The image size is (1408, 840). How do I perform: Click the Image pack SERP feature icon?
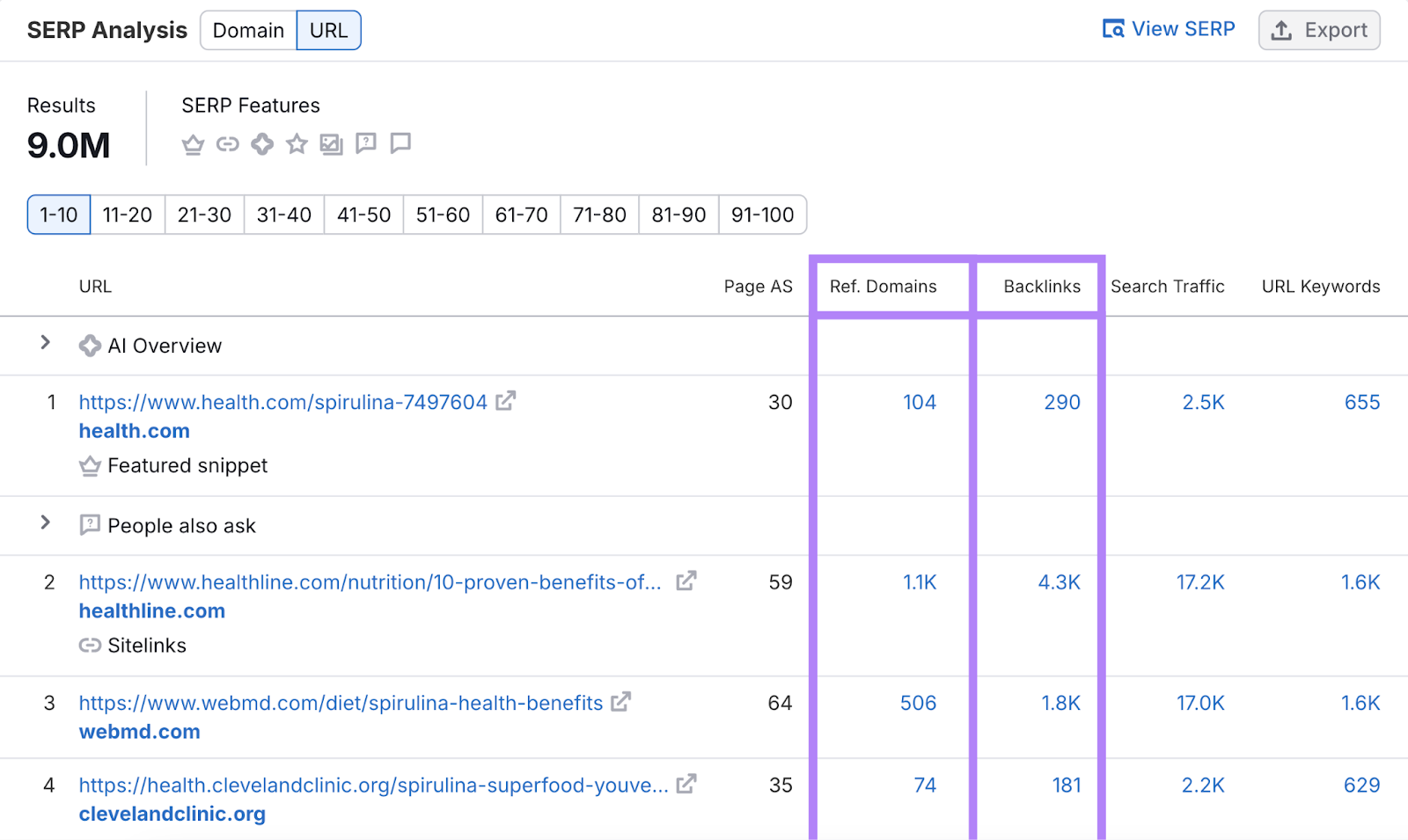pos(331,143)
